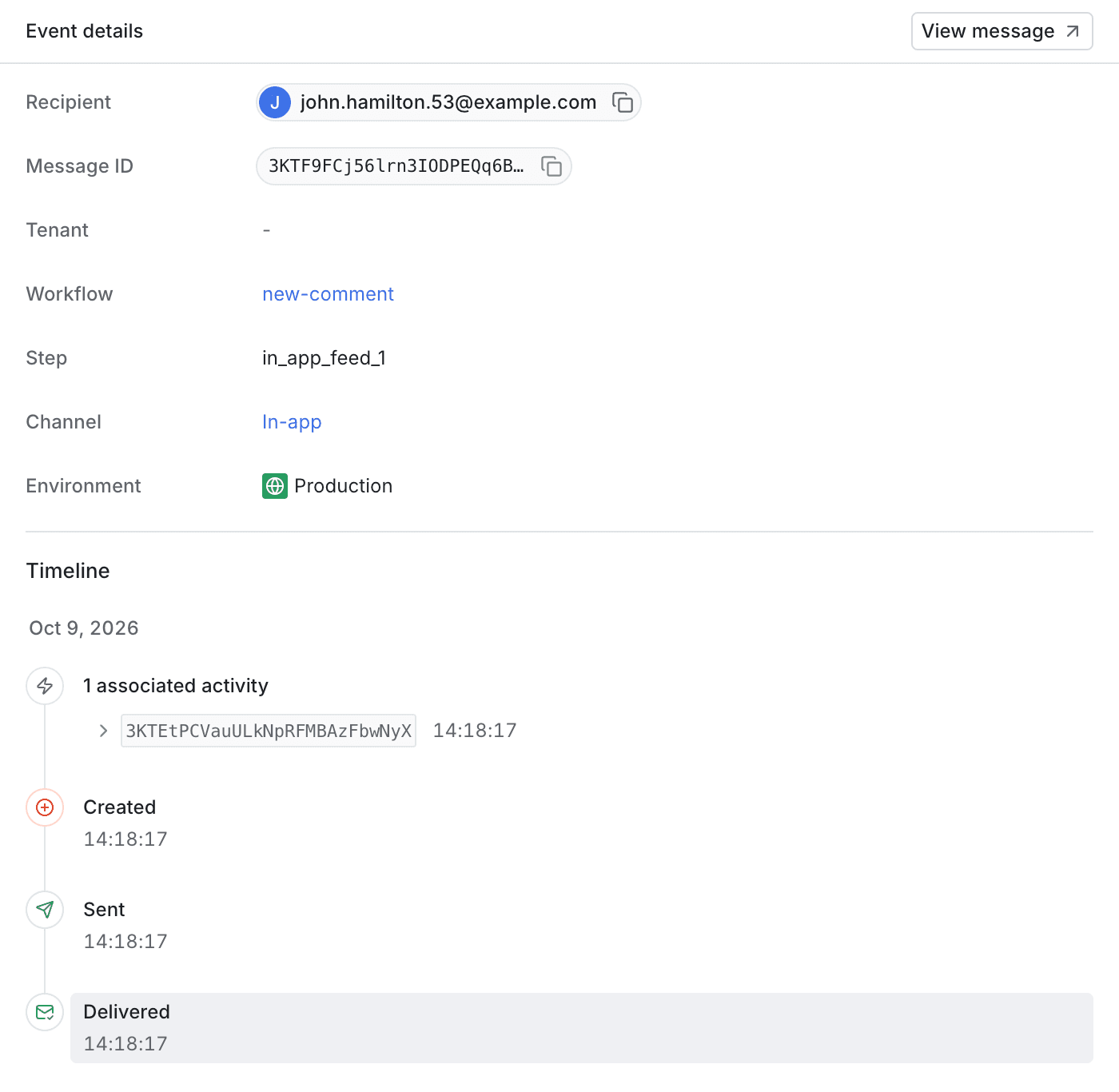Image resolution: width=1119 pixels, height=1092 pixels.
Task: Click the Sent paper plane icon
Action: coord(45,910)
